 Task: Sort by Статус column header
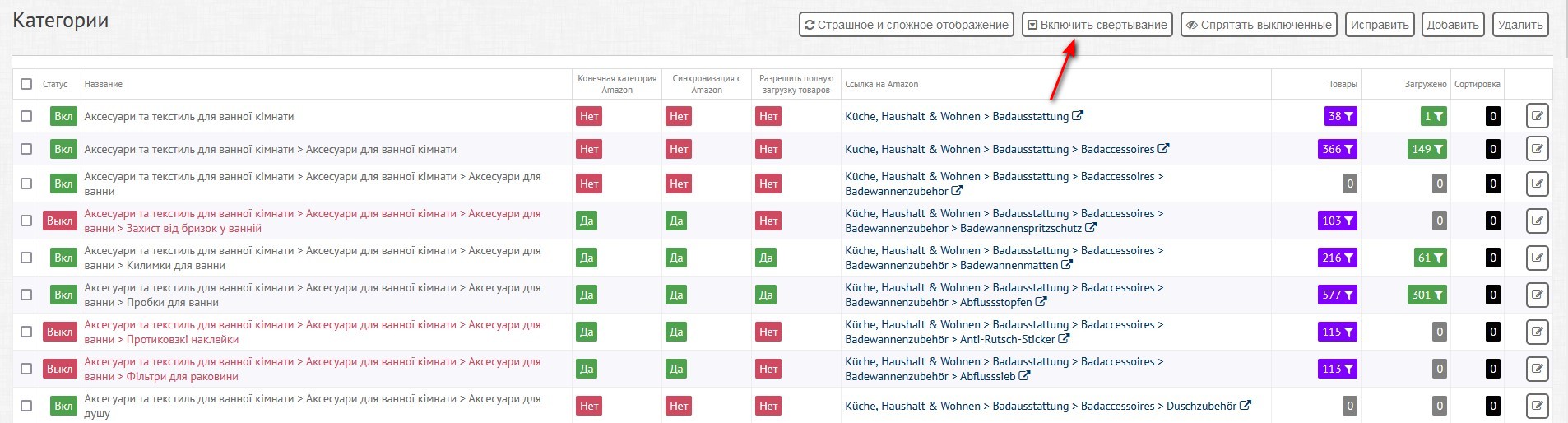[55, 84]
